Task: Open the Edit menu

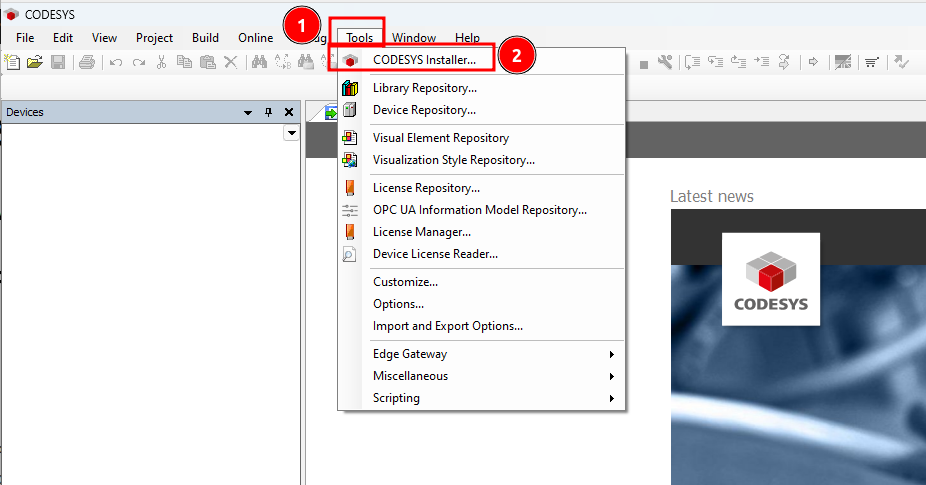Action: [x=63, y=38]
